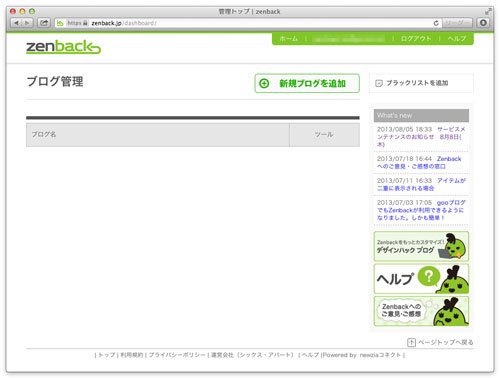The height and width of the screenshot is (378, 500).
Task: Click the zenback logo
Action: pyautogui.click(x=63, y=47)
